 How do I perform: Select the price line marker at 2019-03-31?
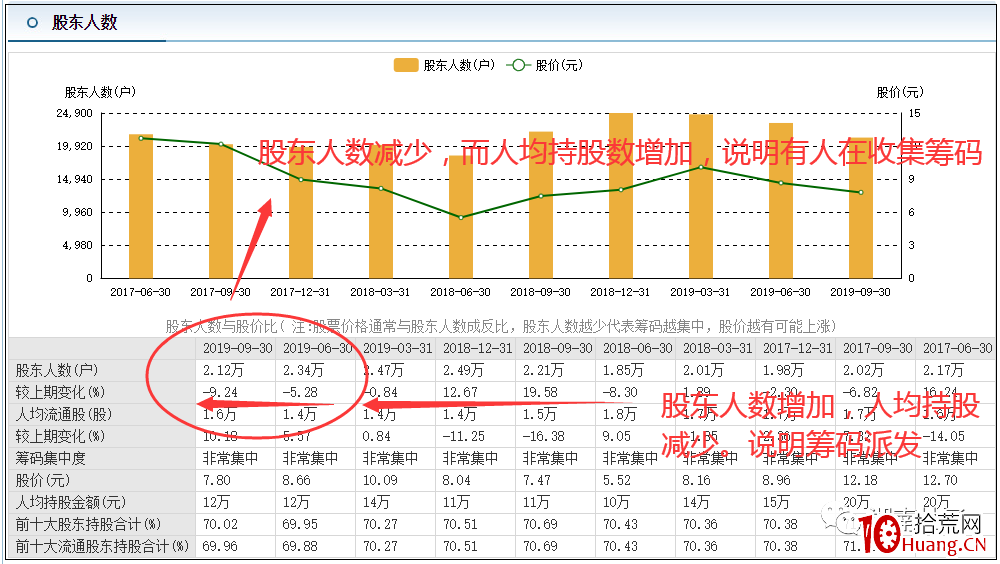click(701, 167)
